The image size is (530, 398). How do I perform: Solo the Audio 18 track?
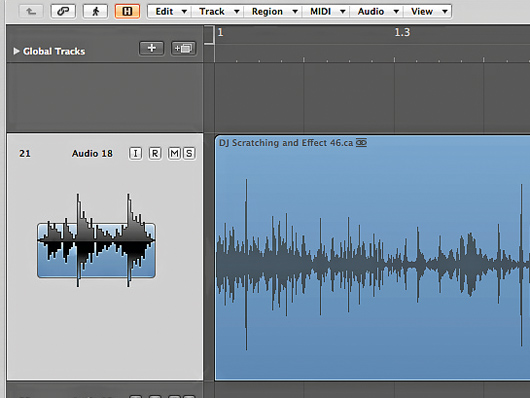(x=189, y=154)
